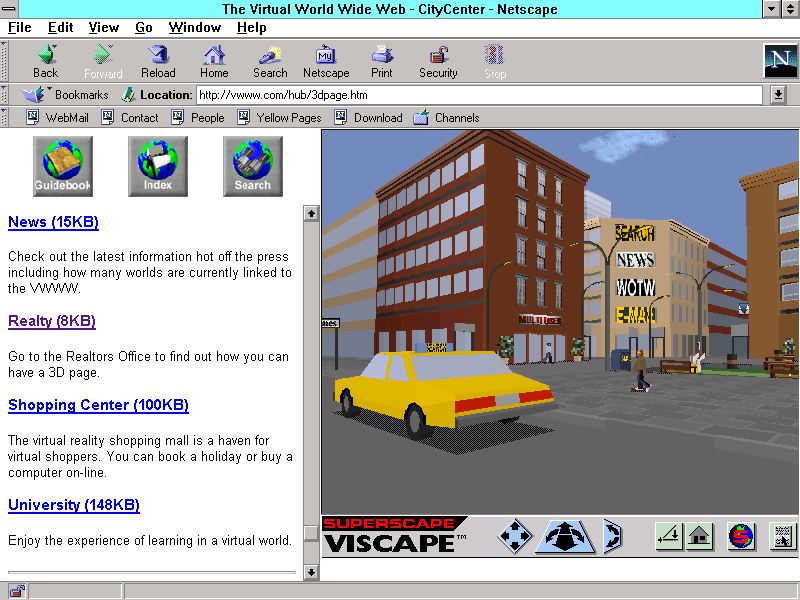Screen dimensions: 800x600
Task: Open the Window menu
Action: pos(195,28)
